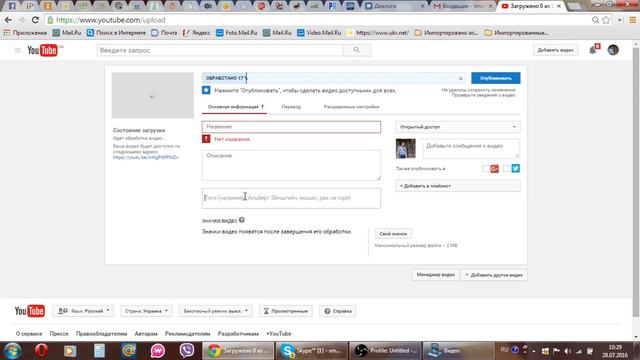Image resolution: width=640 pixels, height=360 pixels.
Task: Expand Добавить в плейлист
Action: coord(458,186)
